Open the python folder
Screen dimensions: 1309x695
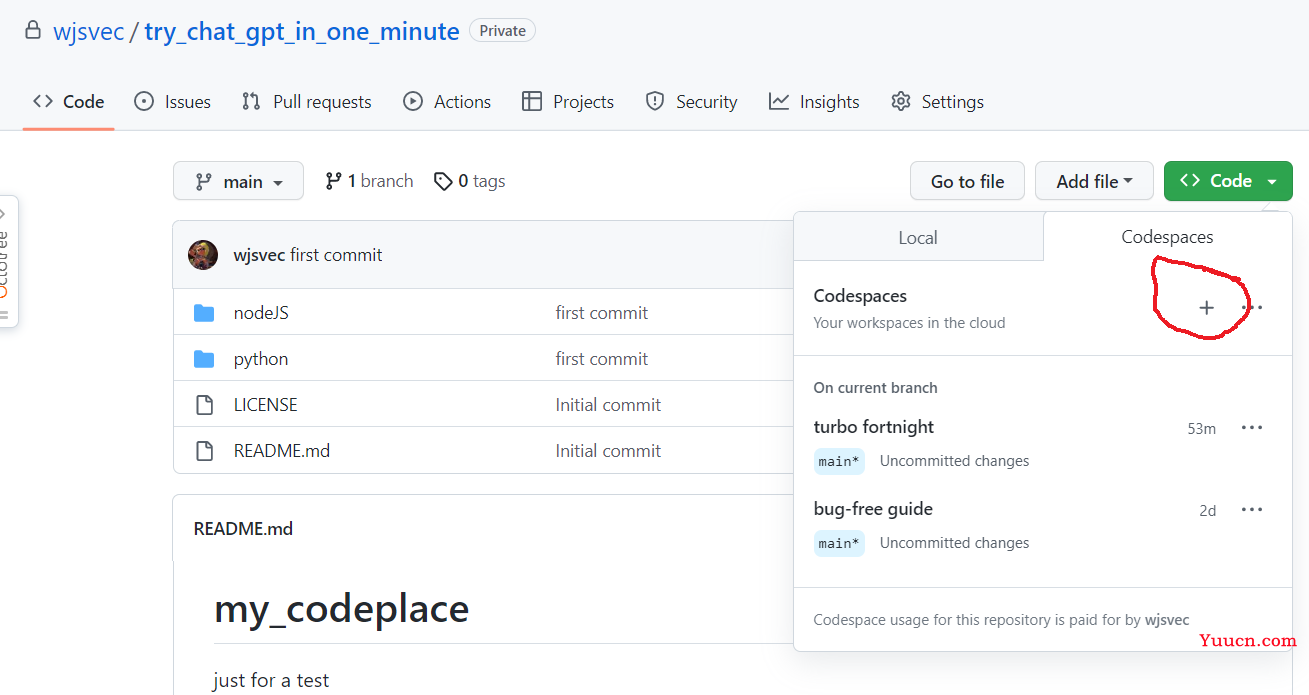(x=261, y=359)
